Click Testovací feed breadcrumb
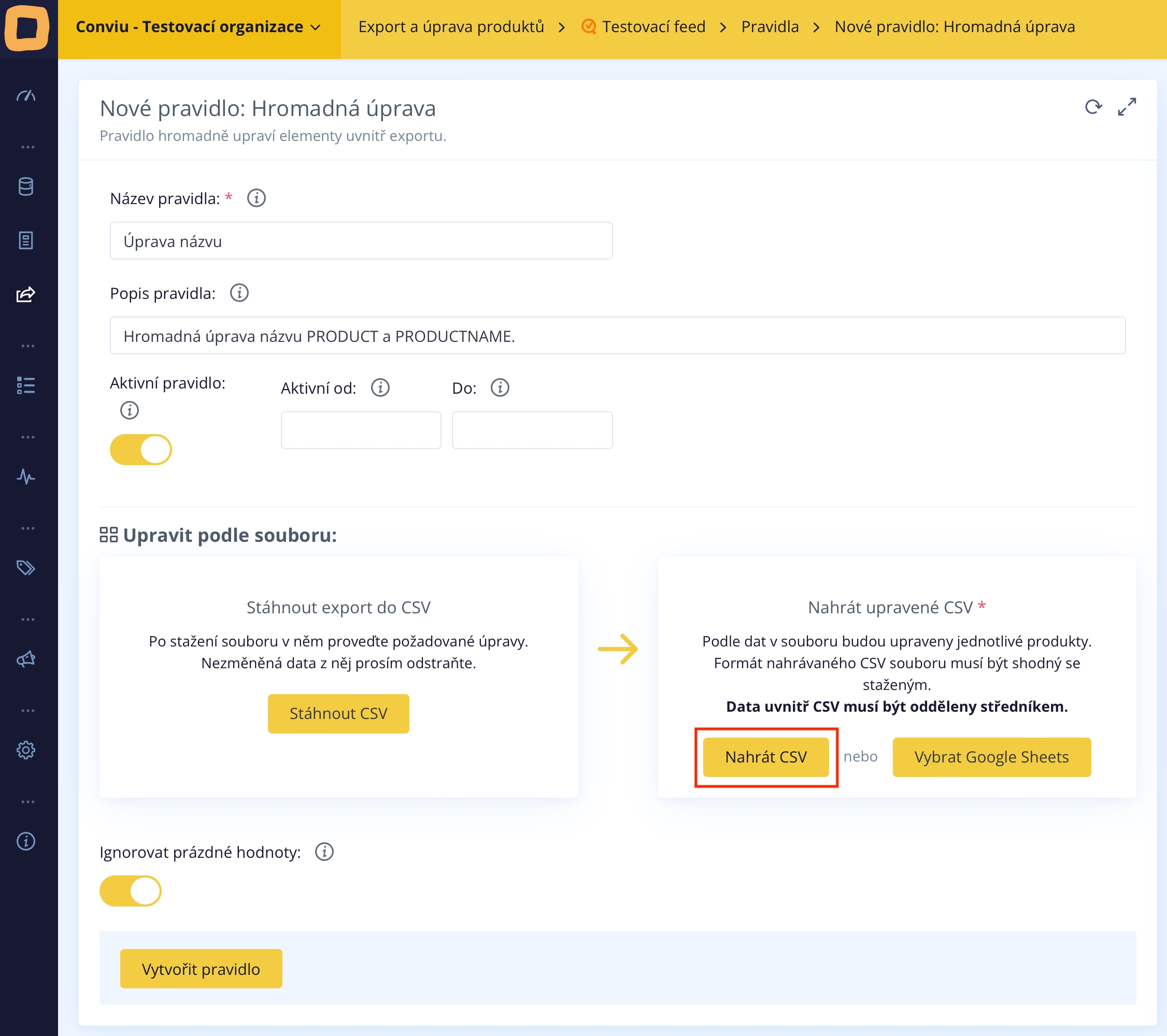Screen dimensions: 1167x1036 tap(653, 27)
